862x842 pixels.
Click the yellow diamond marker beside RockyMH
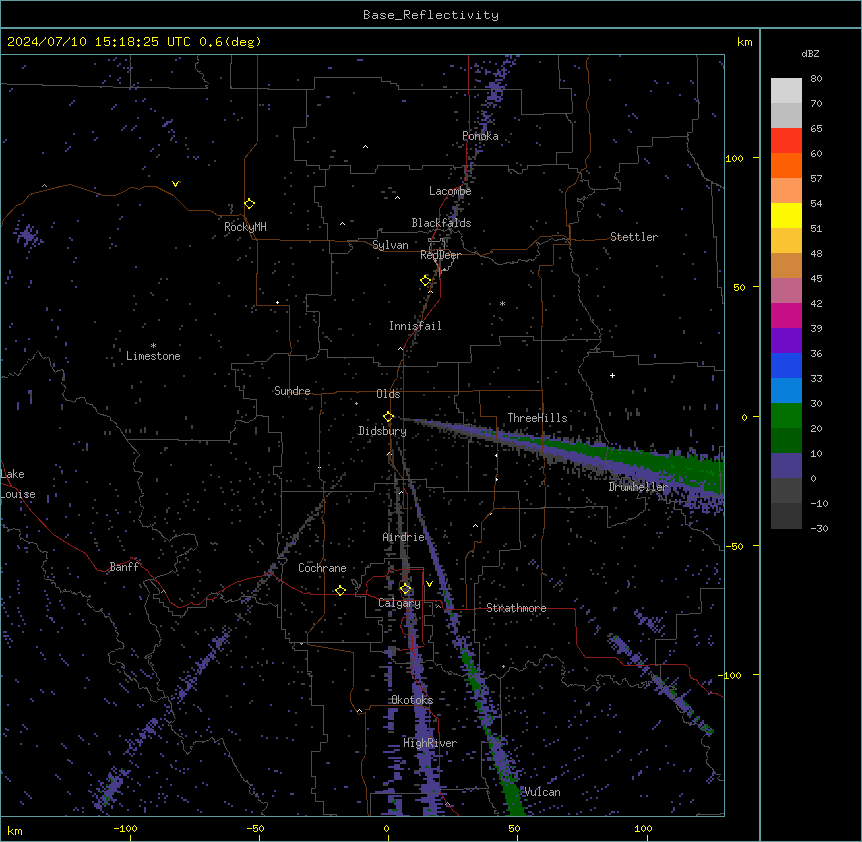click(x=250, y=204)
